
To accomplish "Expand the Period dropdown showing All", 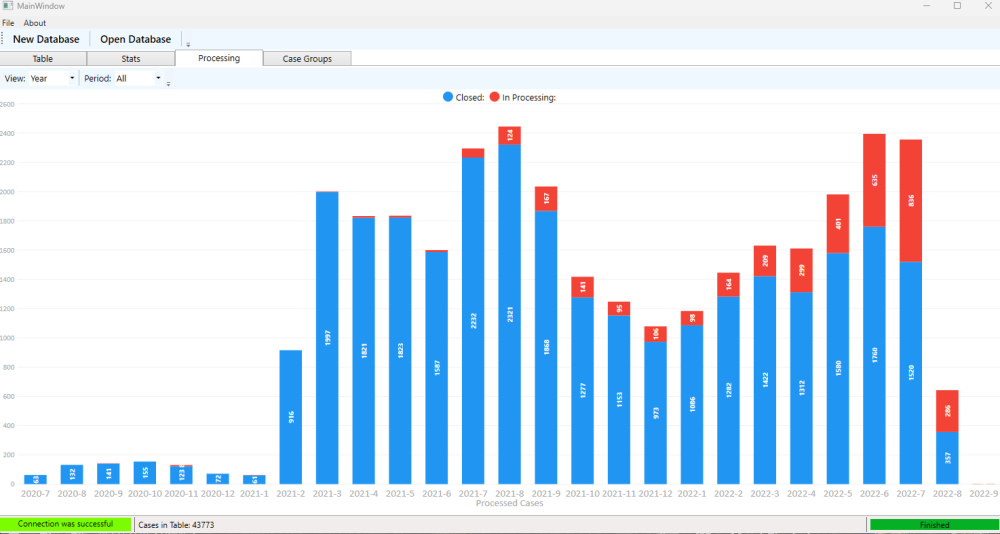I will click(x=139, y=78).
